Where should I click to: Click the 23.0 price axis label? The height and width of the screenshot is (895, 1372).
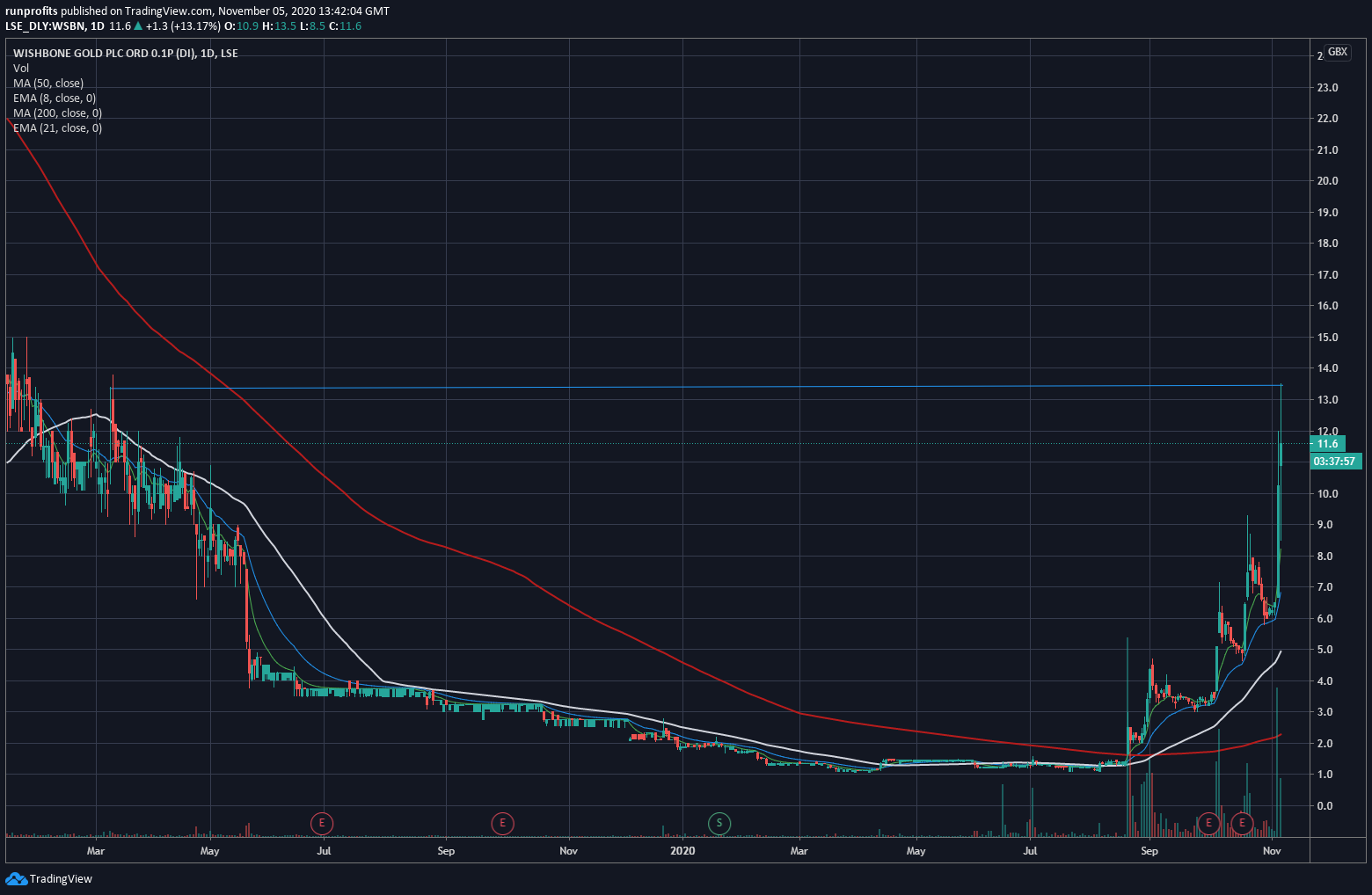click(1327, 88)
